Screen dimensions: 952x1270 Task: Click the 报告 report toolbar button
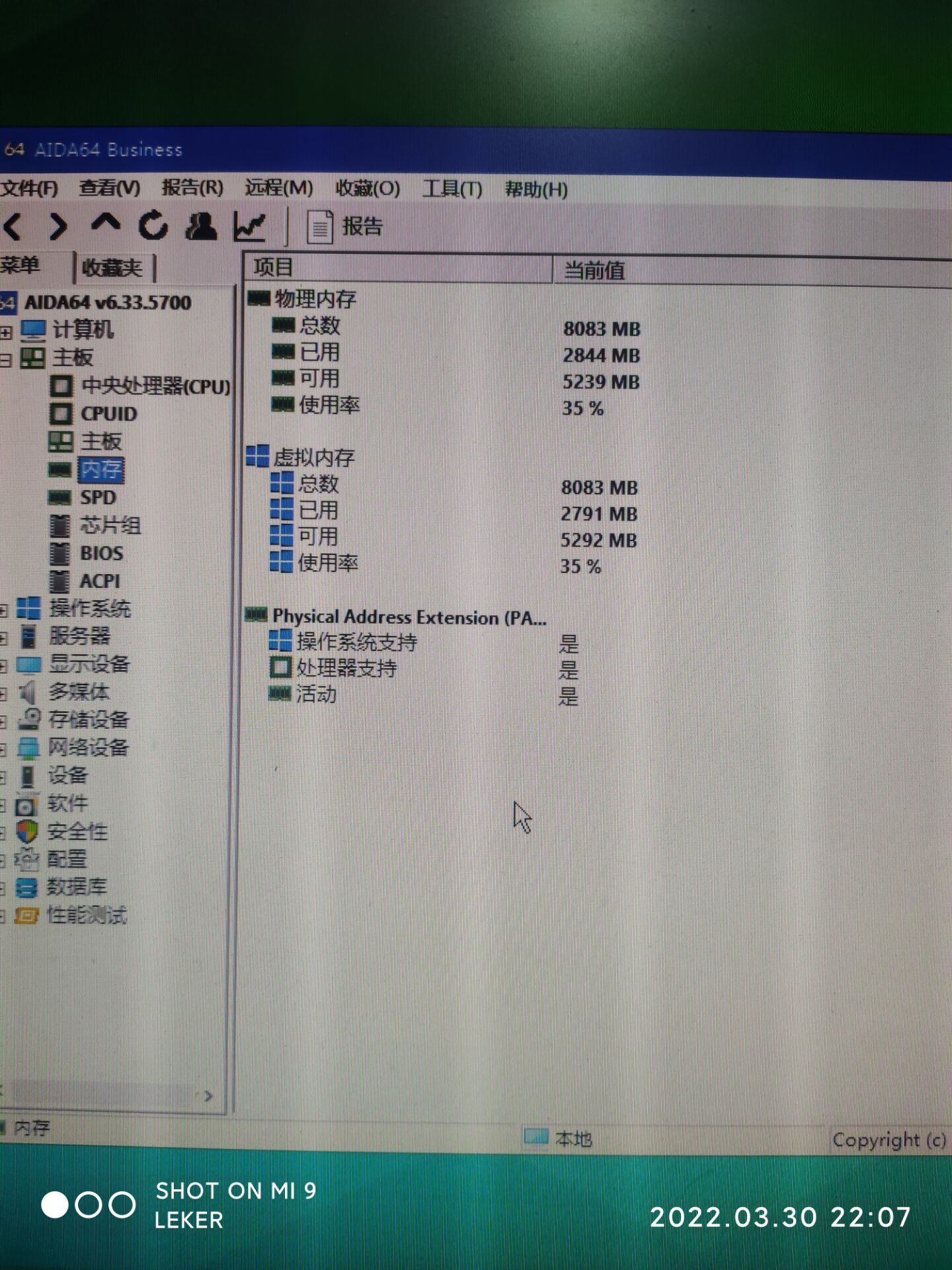[345, 227]
